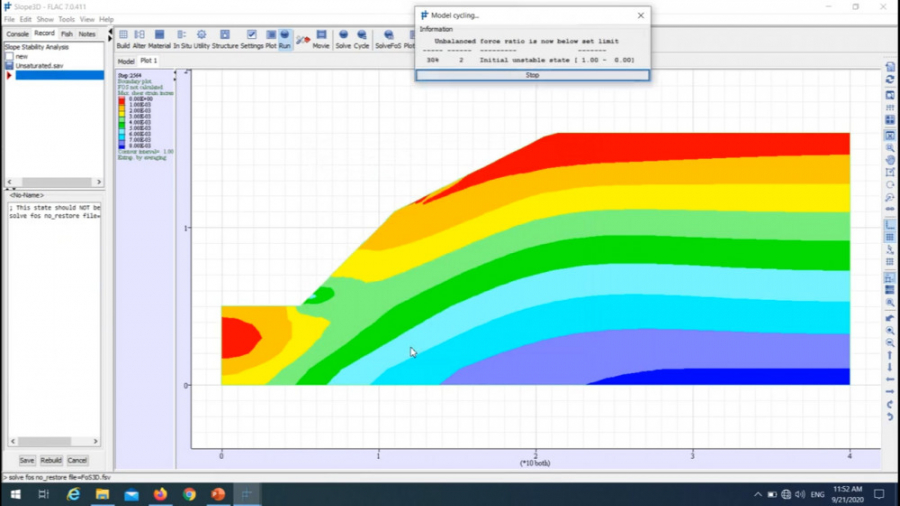Click the Rebuild button
Screen dimensions: 900x506
51,460
